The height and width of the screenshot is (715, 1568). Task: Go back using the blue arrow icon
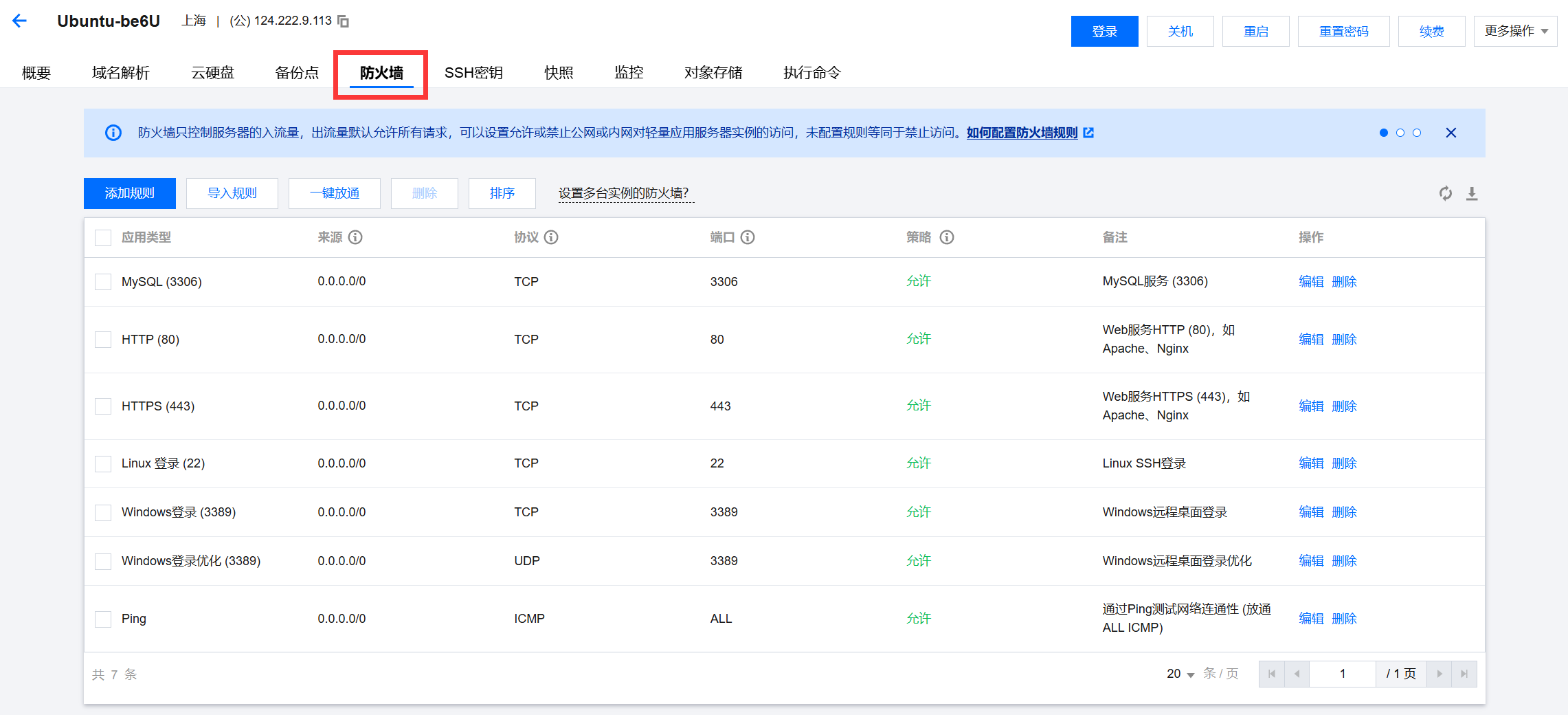pyautogui.click(x=19, y=21)
